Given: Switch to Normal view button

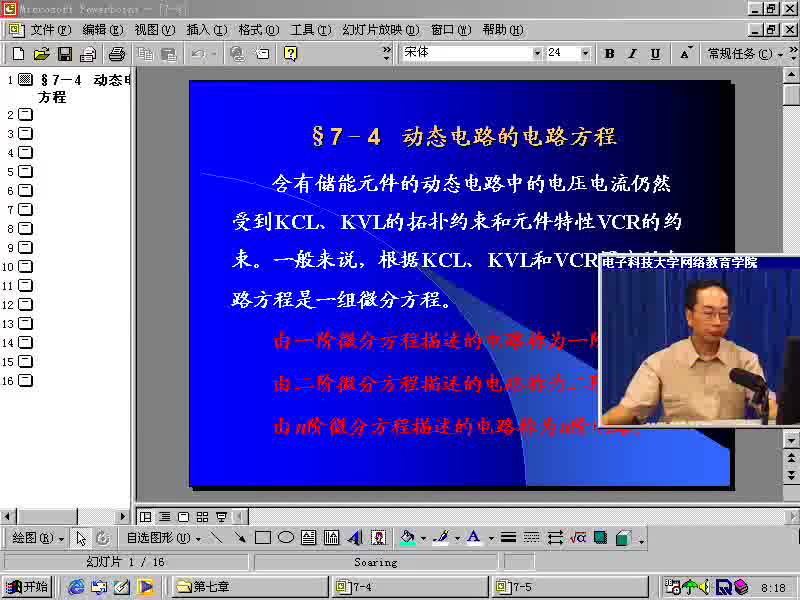Looking at the screenshot, I should (145, 516).
